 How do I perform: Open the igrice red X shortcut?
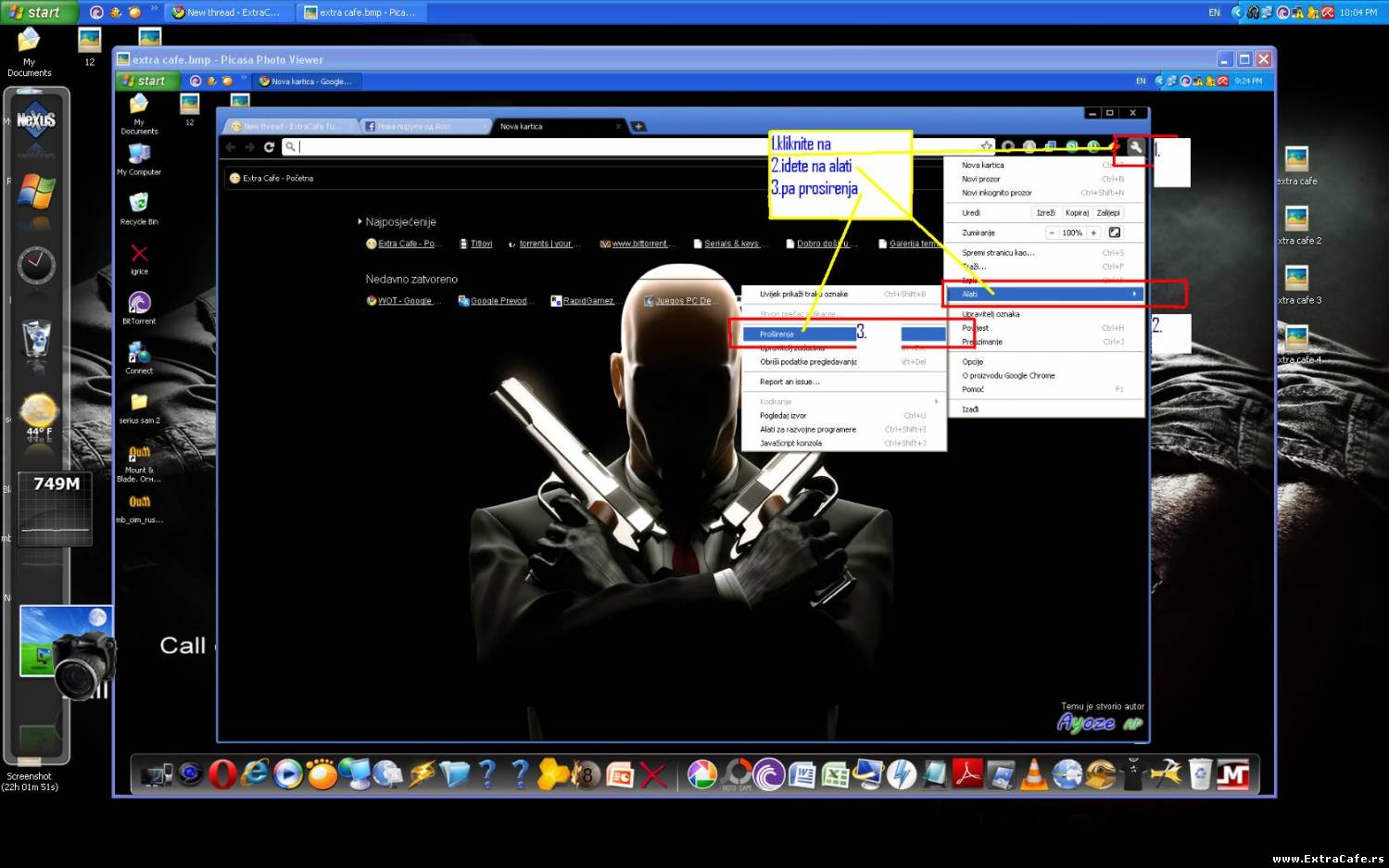tap(139, 258)
